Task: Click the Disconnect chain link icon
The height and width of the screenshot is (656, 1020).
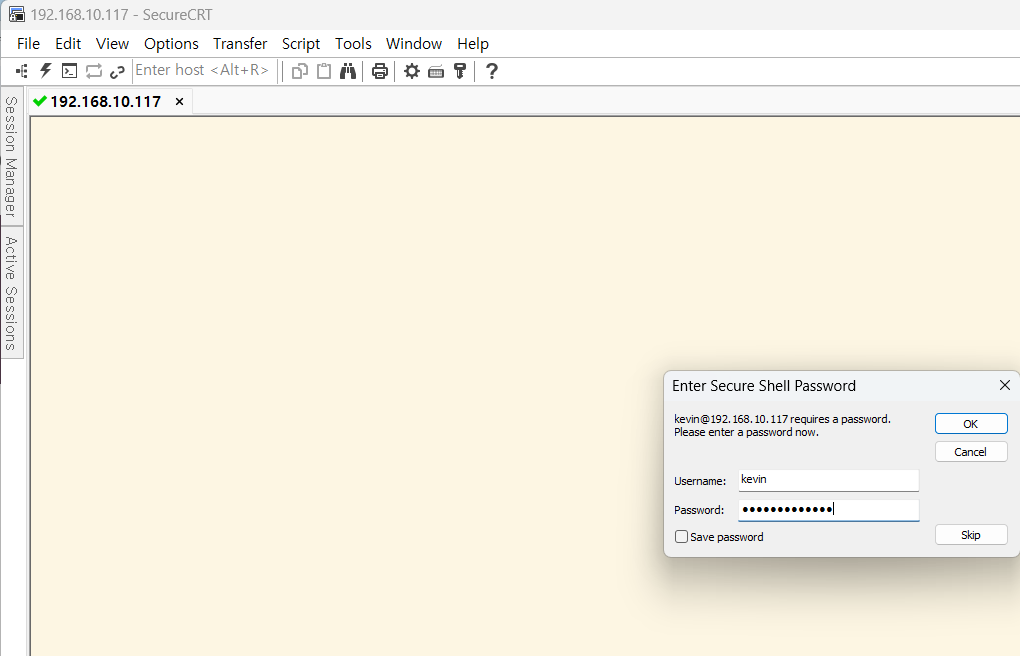Action: point(117,72)
